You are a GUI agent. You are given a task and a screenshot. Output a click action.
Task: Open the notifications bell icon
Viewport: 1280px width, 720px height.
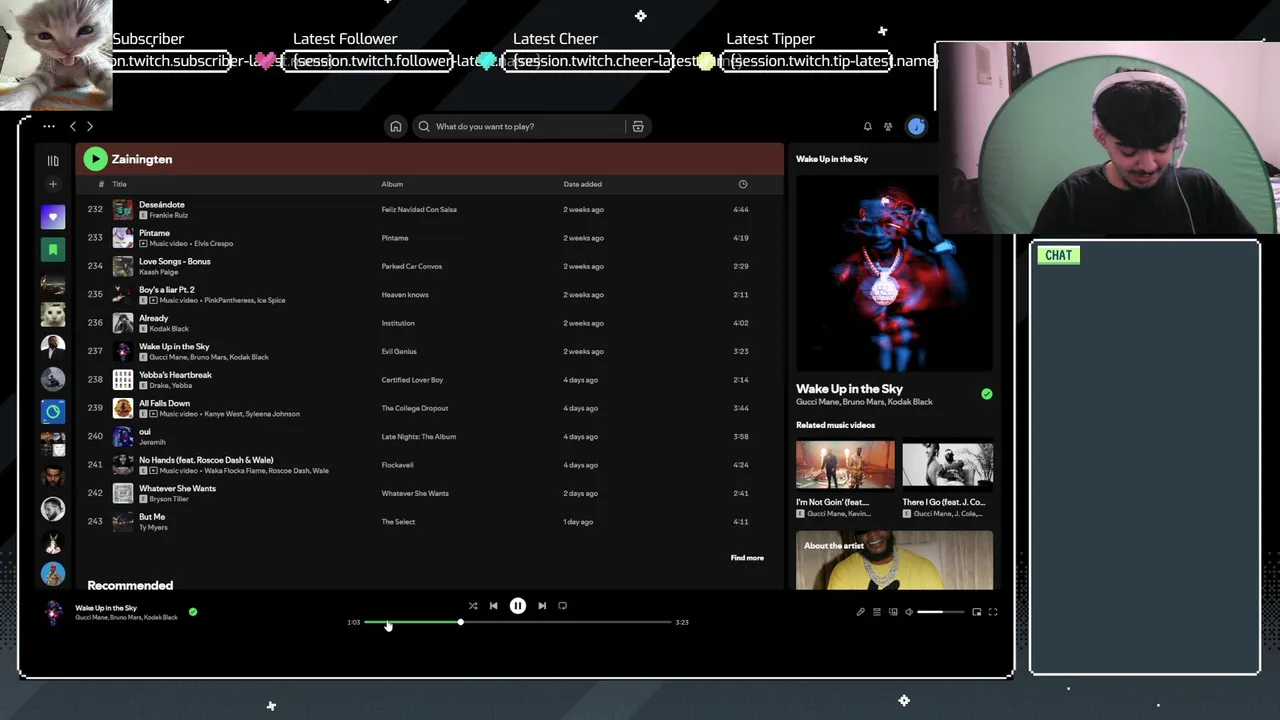click(867, 126)
